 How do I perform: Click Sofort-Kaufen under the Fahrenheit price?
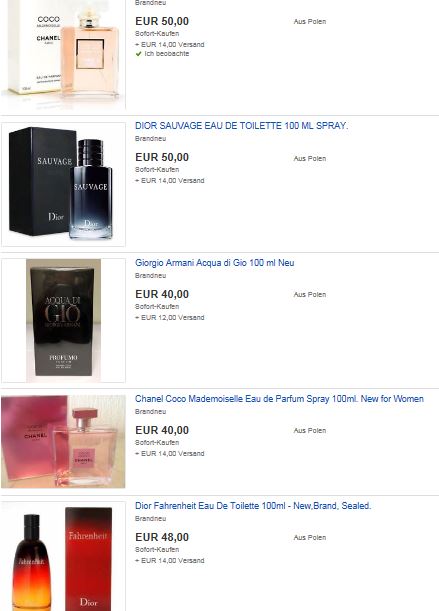pos(157,549)
